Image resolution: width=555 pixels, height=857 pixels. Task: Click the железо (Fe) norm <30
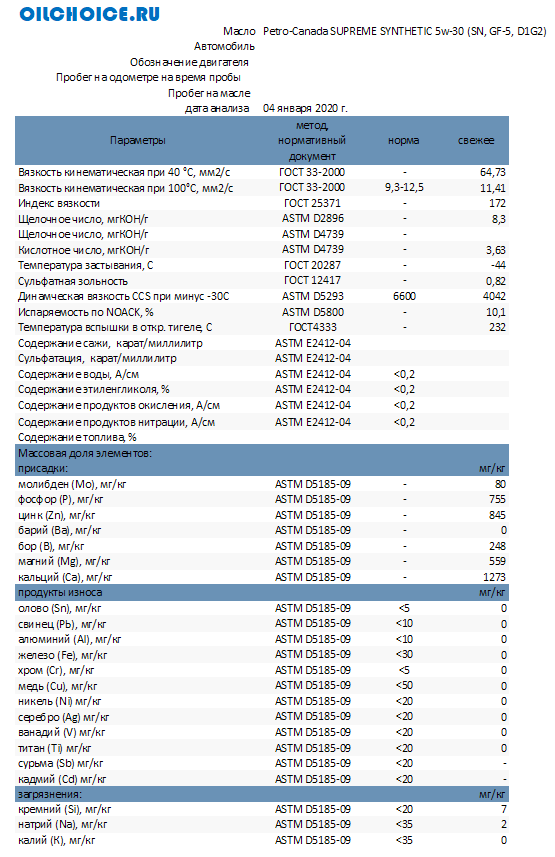404,654
